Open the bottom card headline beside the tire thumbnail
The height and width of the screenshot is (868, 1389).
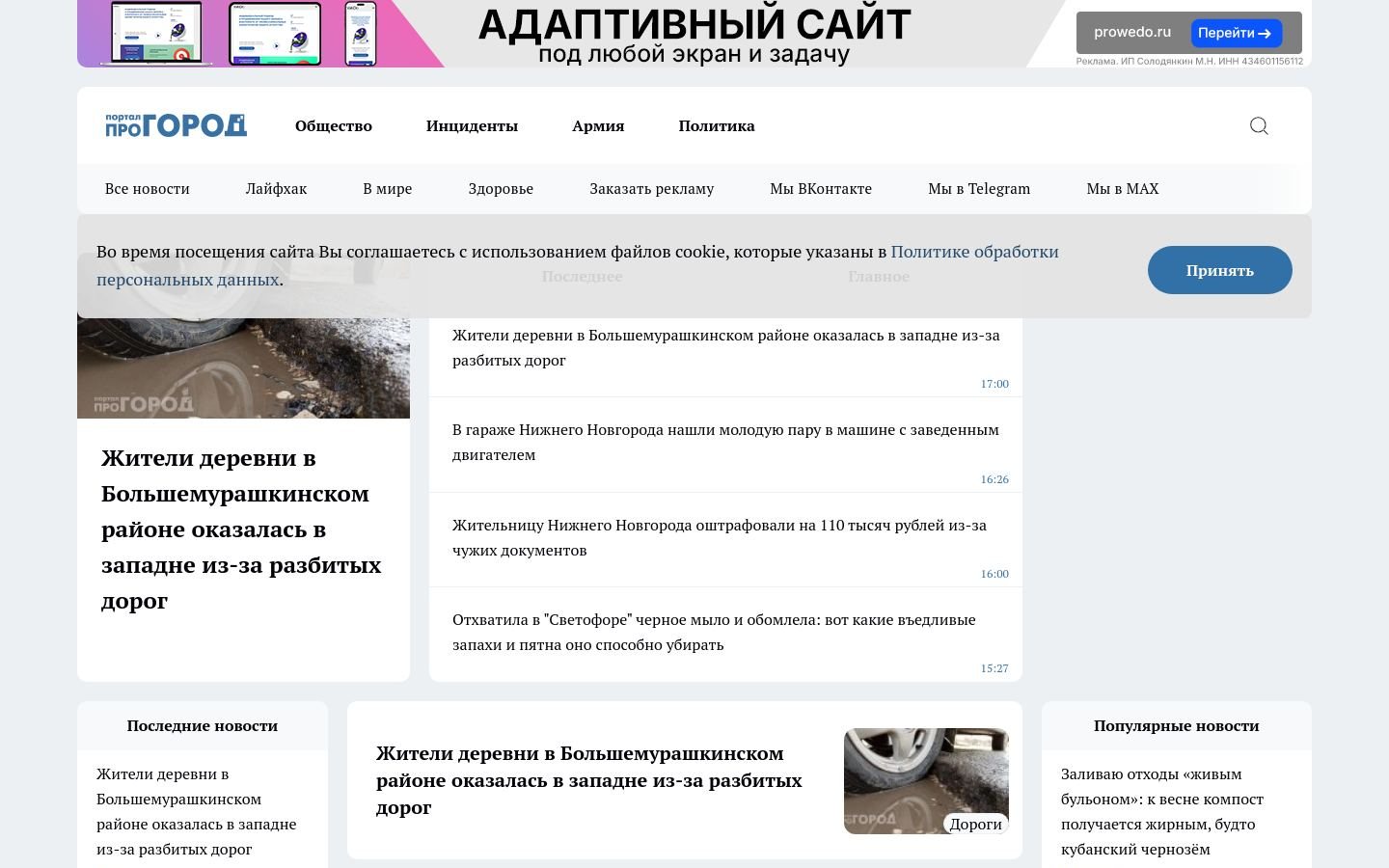[589, 780]
